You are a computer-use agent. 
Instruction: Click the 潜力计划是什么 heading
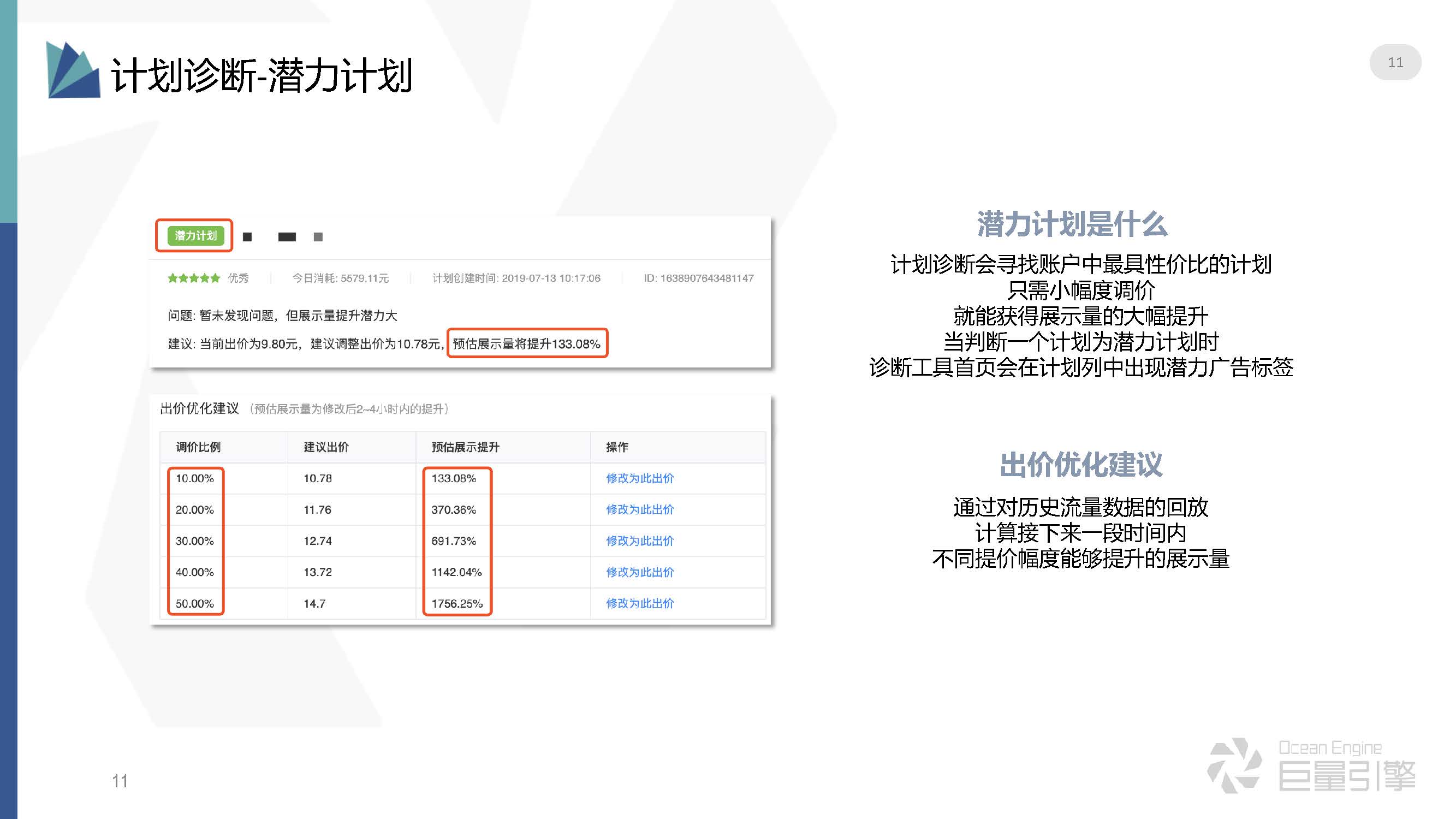[x=1072, y=224]
